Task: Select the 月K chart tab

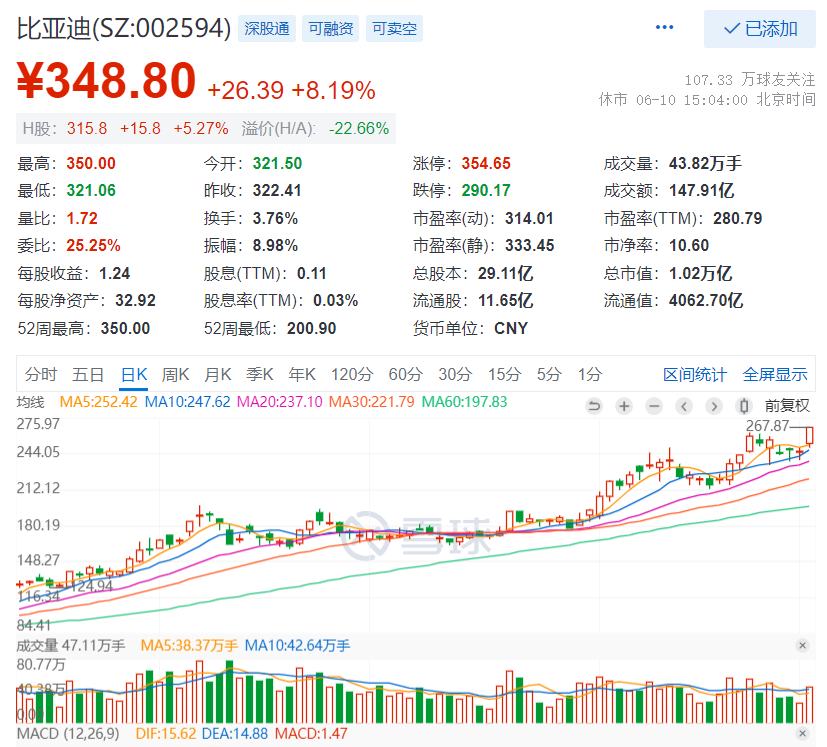Action: click(217, 375)
